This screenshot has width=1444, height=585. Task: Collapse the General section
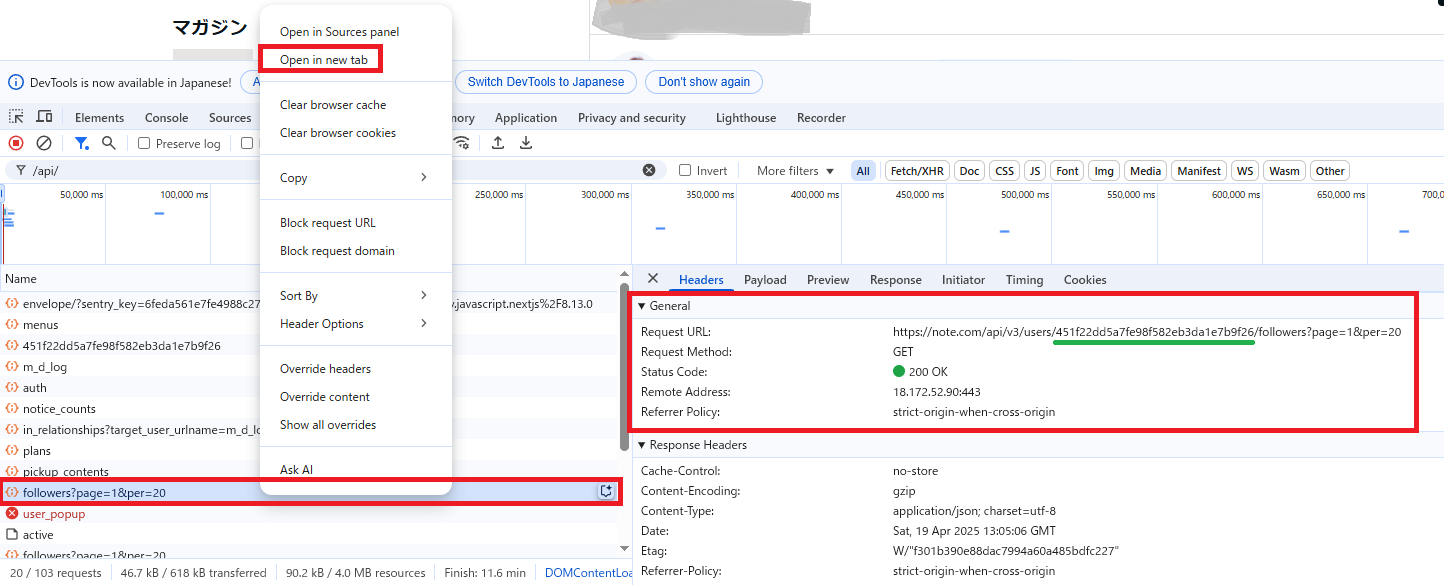tap(643, 306)
